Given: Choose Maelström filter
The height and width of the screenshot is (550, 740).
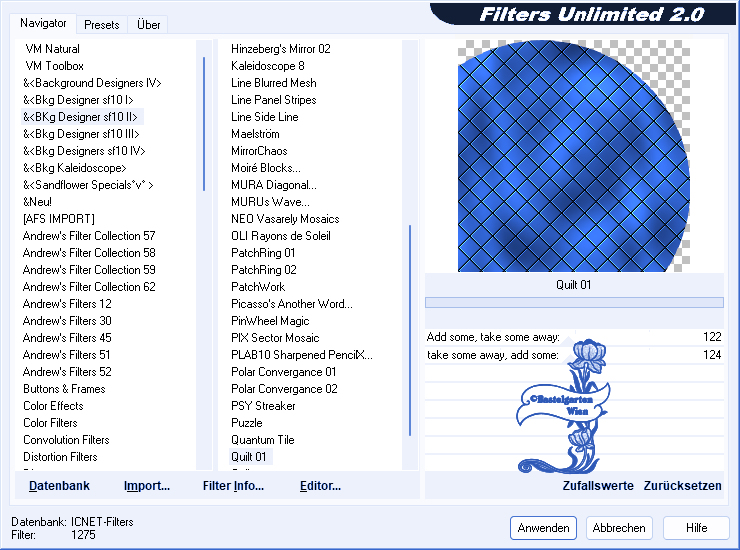Looking at the screenshot, I should coord(255,134).
